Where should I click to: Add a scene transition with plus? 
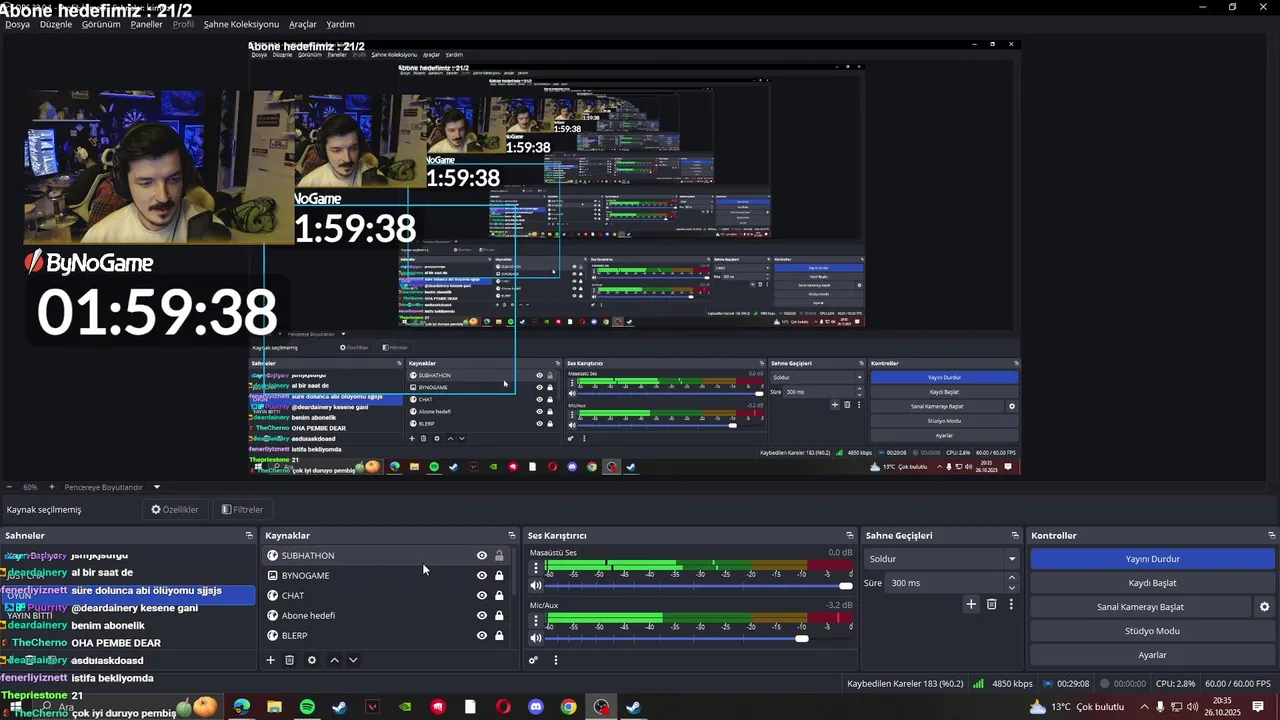[x=971, y=604]
